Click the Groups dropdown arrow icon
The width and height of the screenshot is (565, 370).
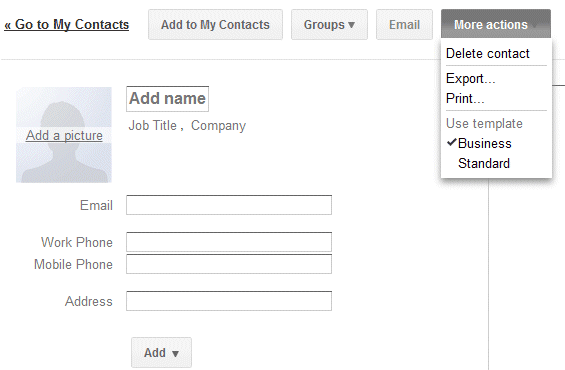351,25
